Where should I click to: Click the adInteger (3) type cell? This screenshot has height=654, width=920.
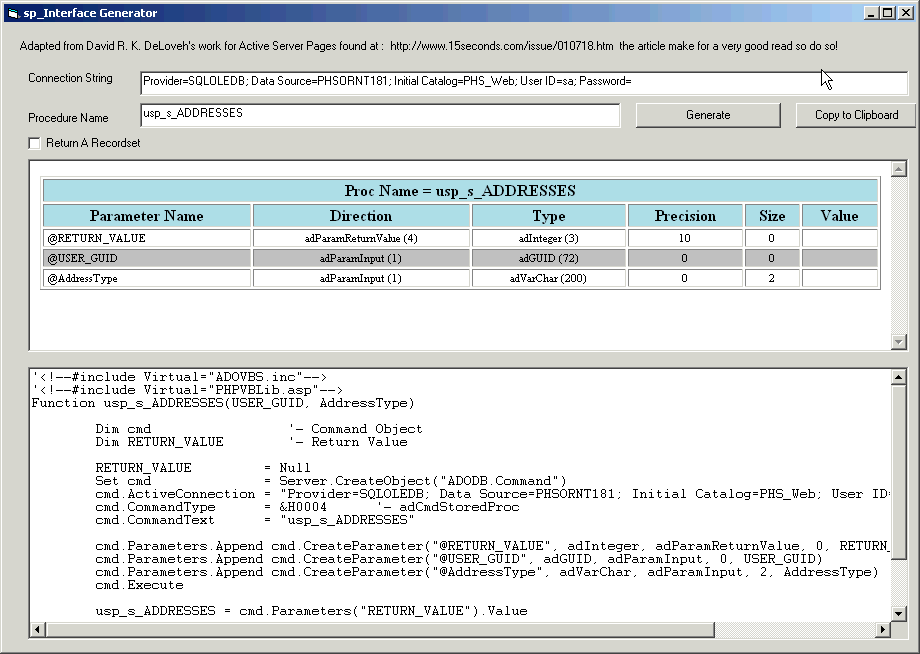(x=549, y=238)
